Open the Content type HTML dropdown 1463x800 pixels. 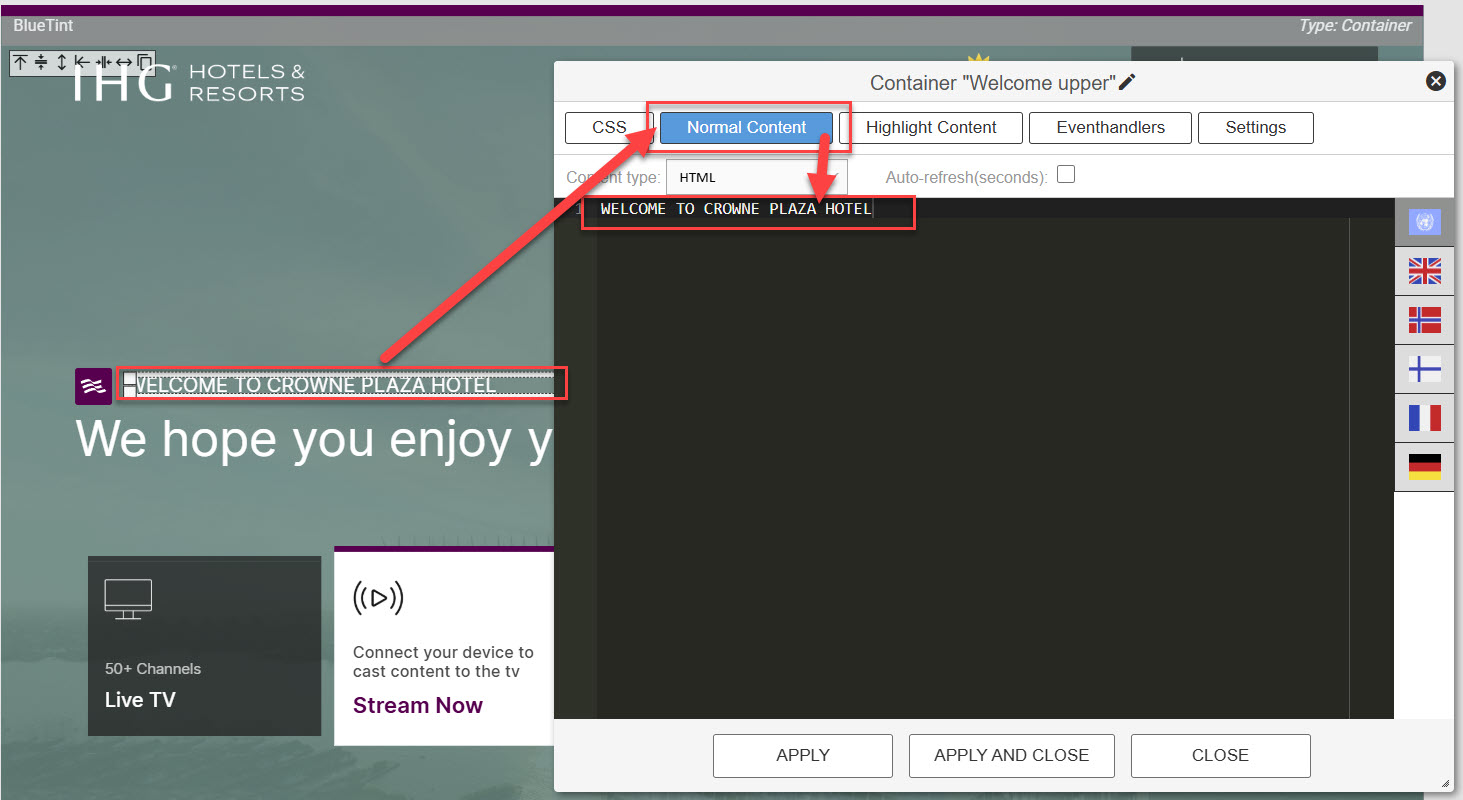756,178
